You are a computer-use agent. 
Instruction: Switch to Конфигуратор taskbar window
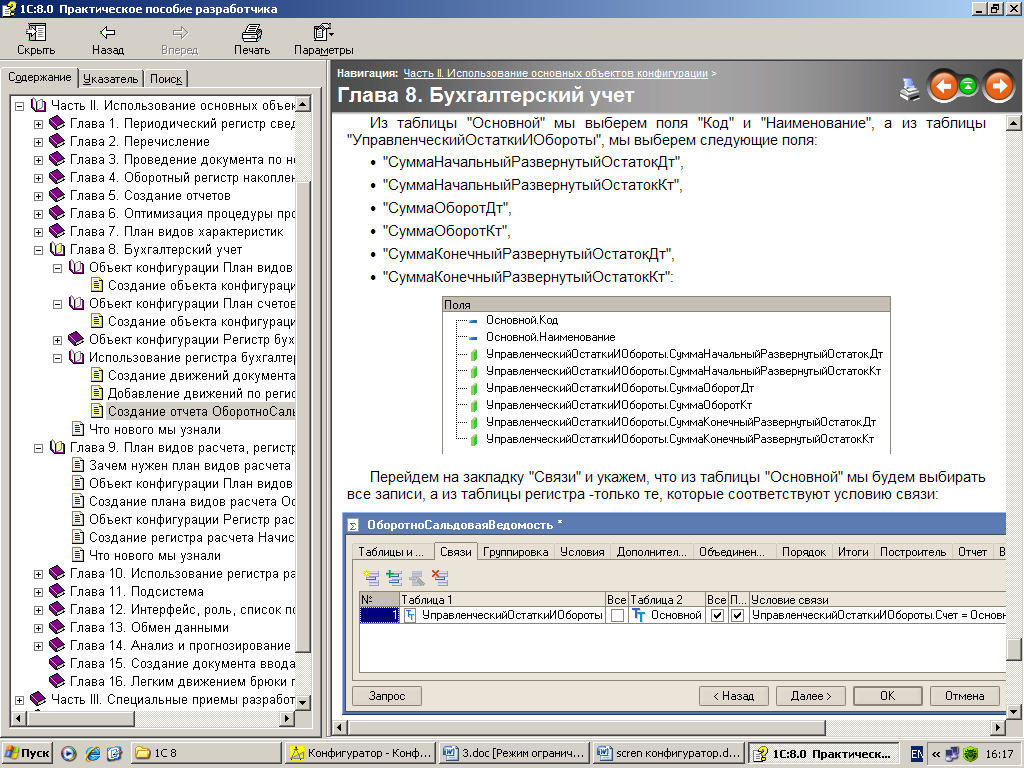point(357,753)
